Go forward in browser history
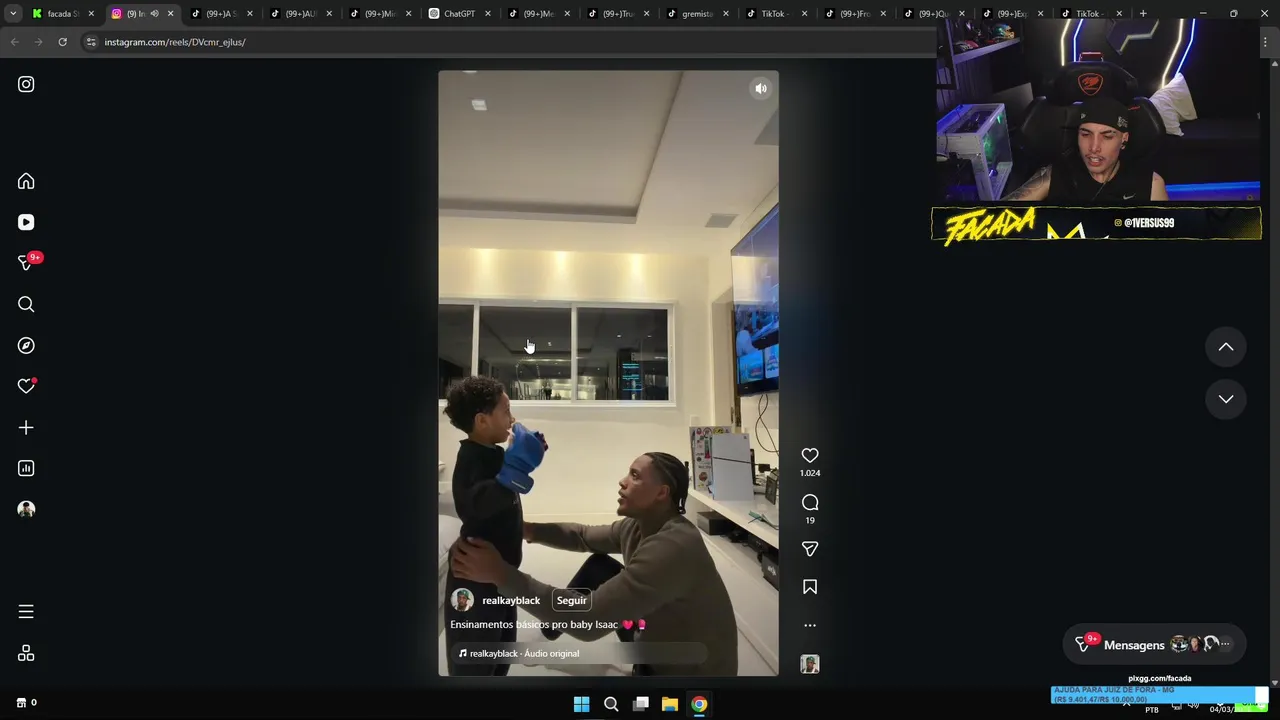Screen dimensions: 1280x720 click(x=38, y=42)
